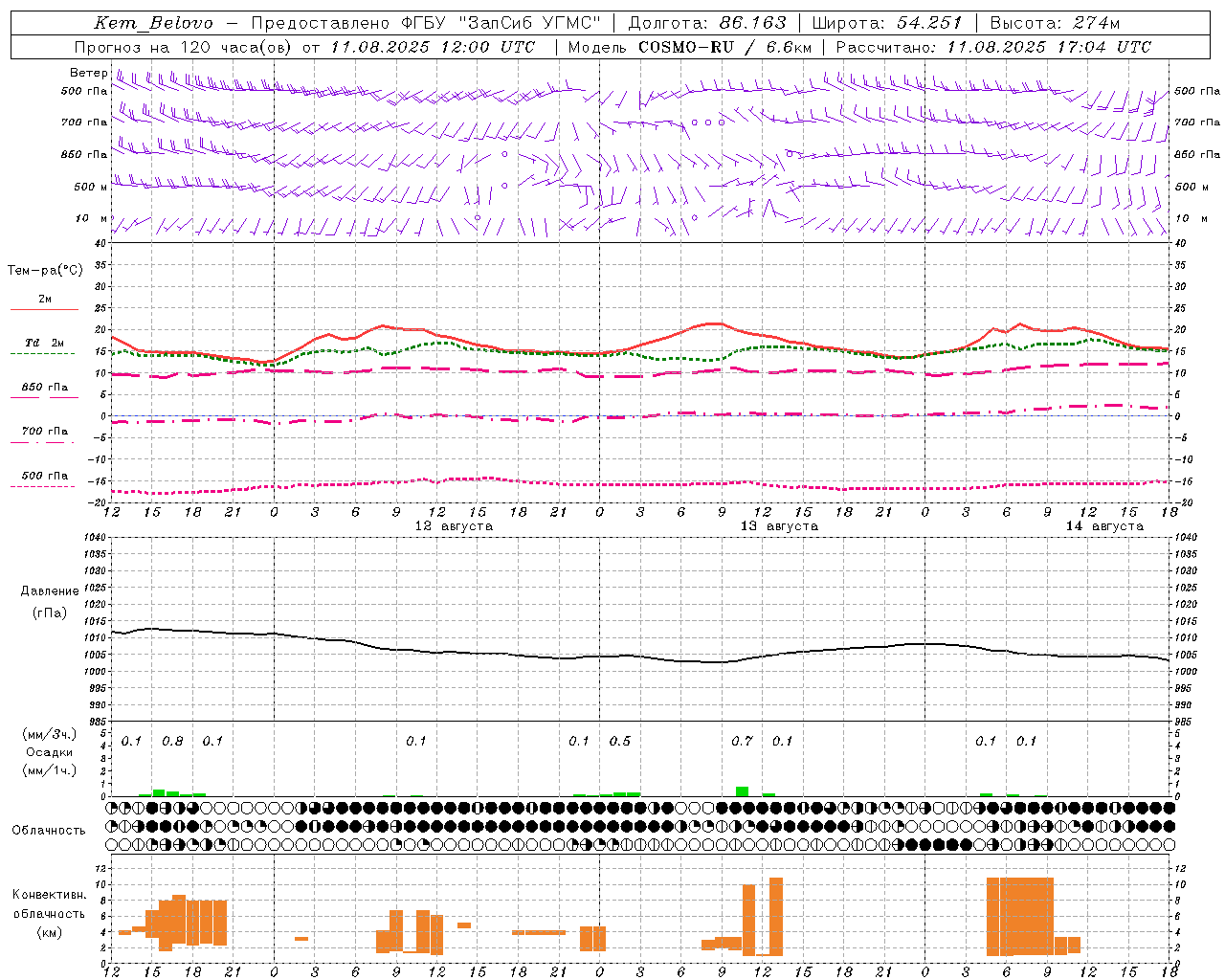Click the Td 2м legend entry
This screenshot has height=980, width=1225.
pyautogui.click(x=45, y=343)
